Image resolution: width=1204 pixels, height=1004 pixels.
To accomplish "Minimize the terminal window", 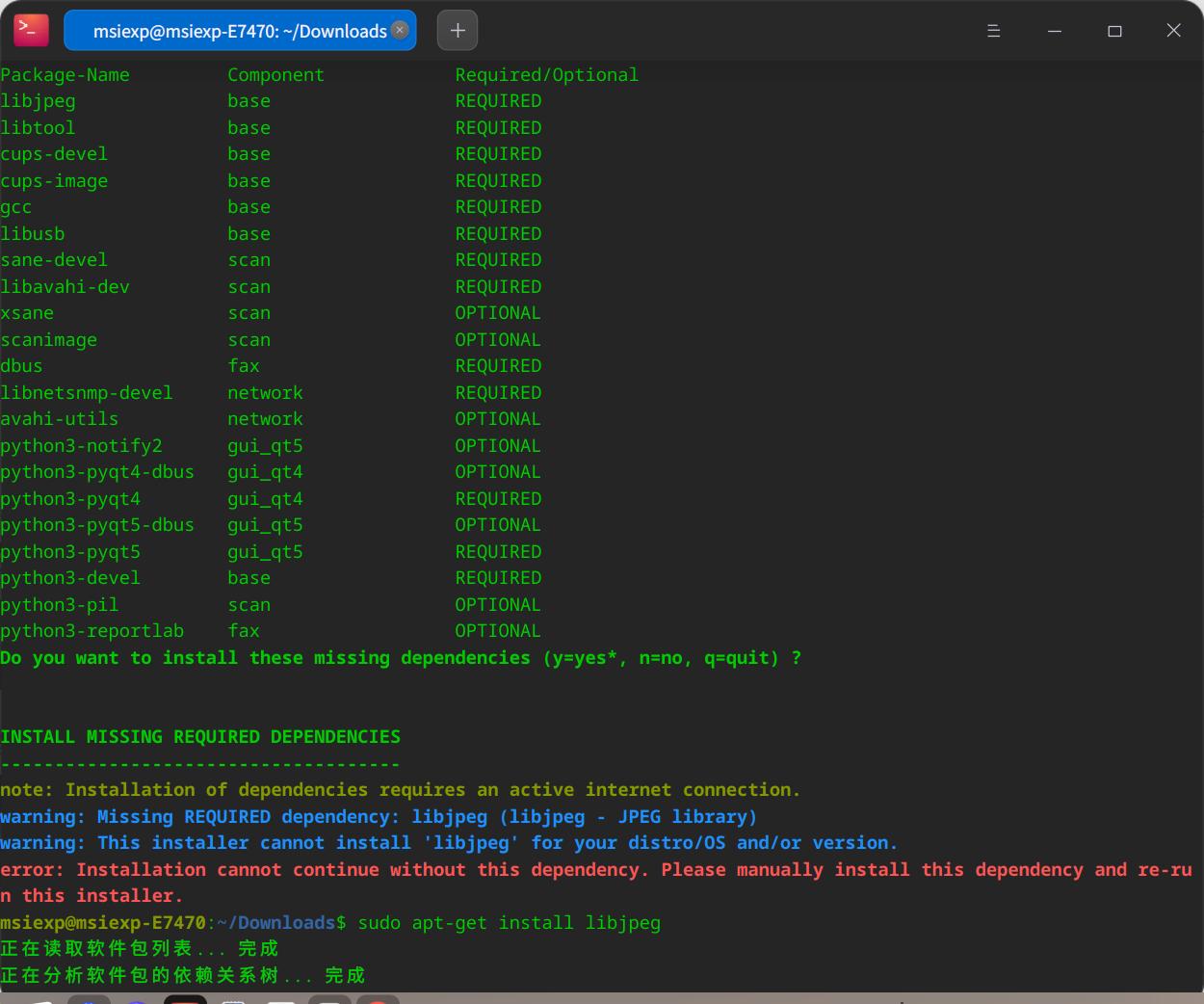I will pos(1054,30).
